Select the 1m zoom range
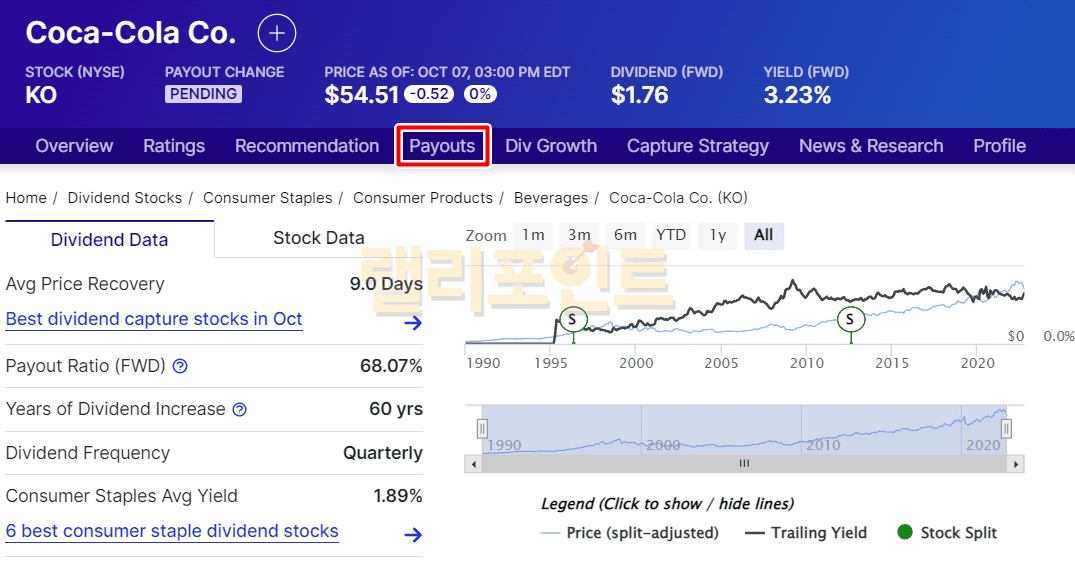Screen dimensions: 1075x561 534,235
